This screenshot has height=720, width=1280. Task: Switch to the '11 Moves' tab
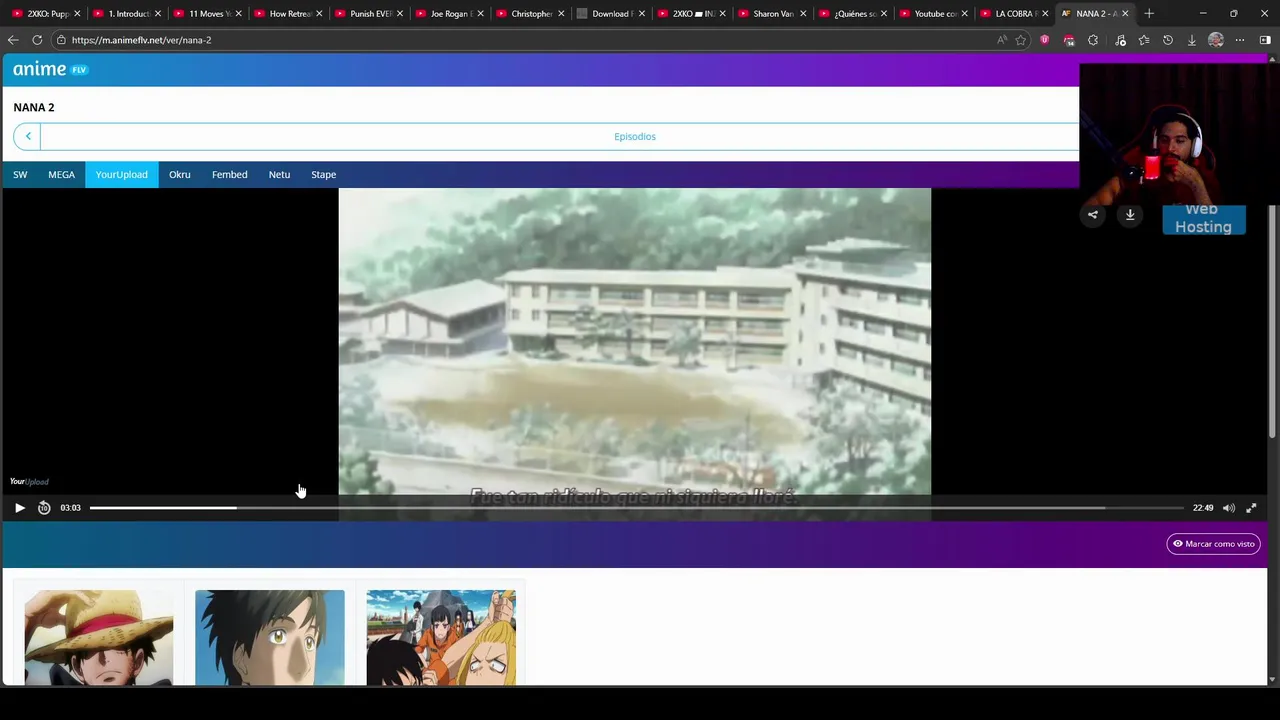(210, 14)
